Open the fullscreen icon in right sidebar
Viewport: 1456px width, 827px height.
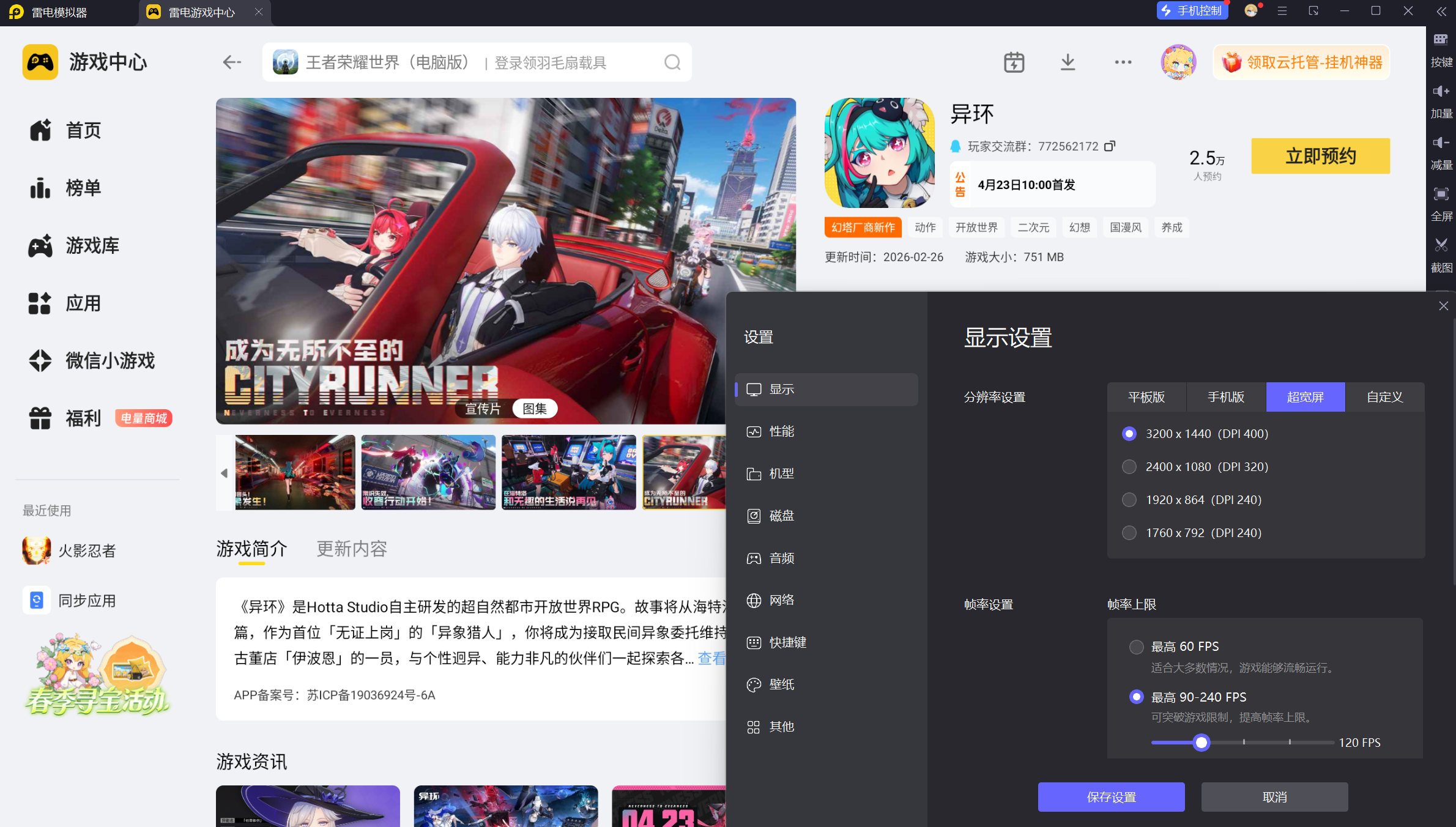tap(1441, 194)
